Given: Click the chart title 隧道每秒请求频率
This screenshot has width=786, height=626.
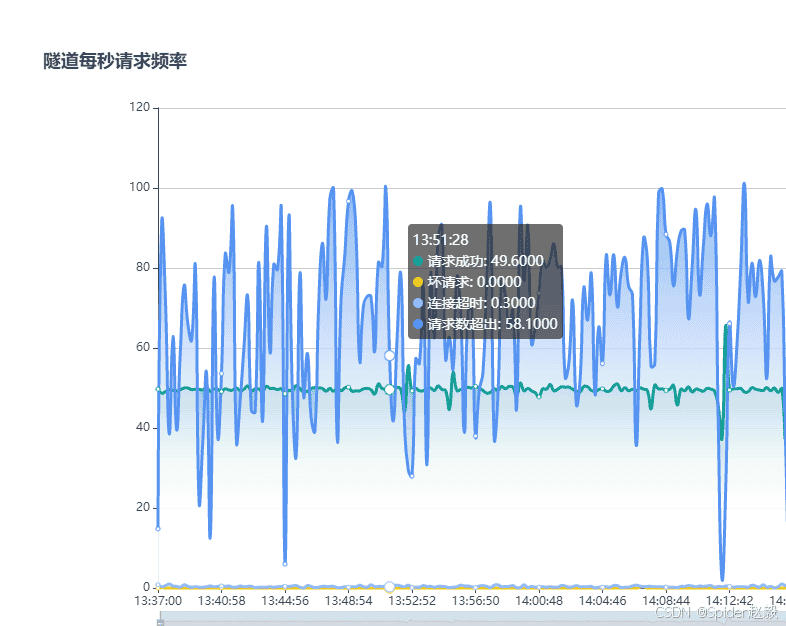Looking at the screenshot, I should [x=115, y=61].
